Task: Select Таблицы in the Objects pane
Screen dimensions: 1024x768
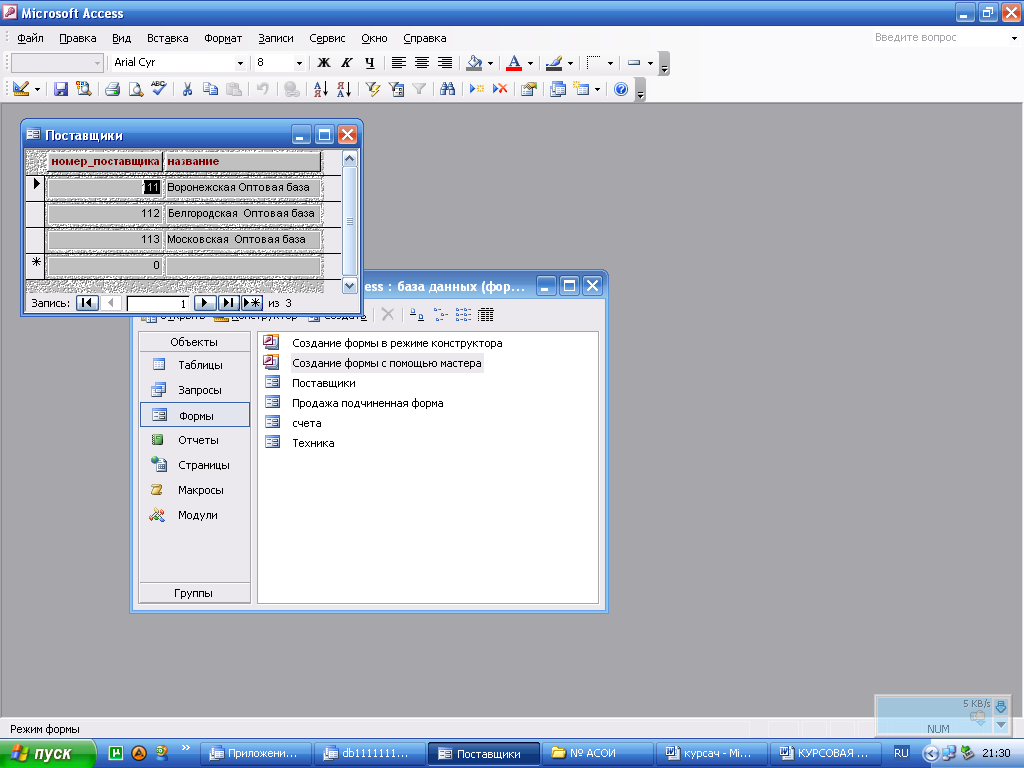Action: 195,365
